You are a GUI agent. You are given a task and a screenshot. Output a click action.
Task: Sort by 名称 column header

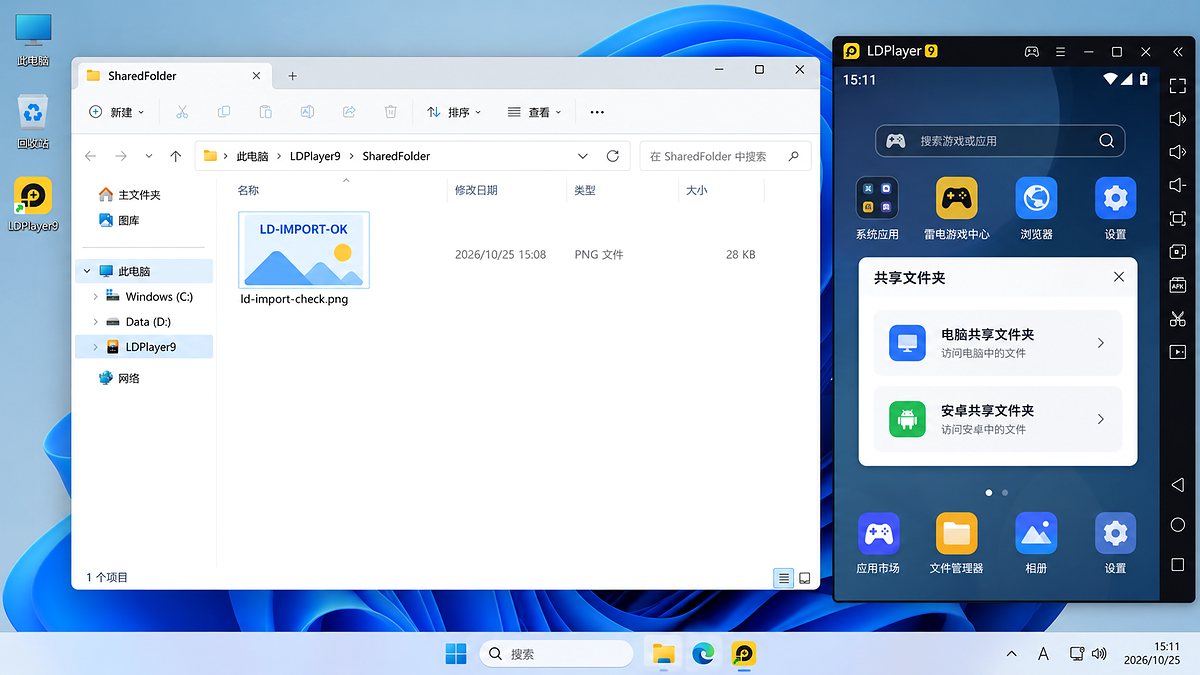tap(248, 190)
